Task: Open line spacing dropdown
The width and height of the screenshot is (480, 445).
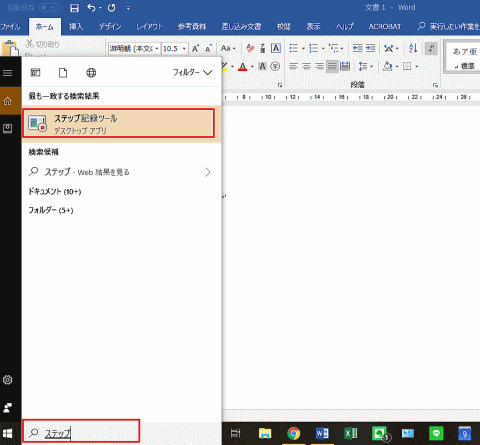Action: point(365,66)
